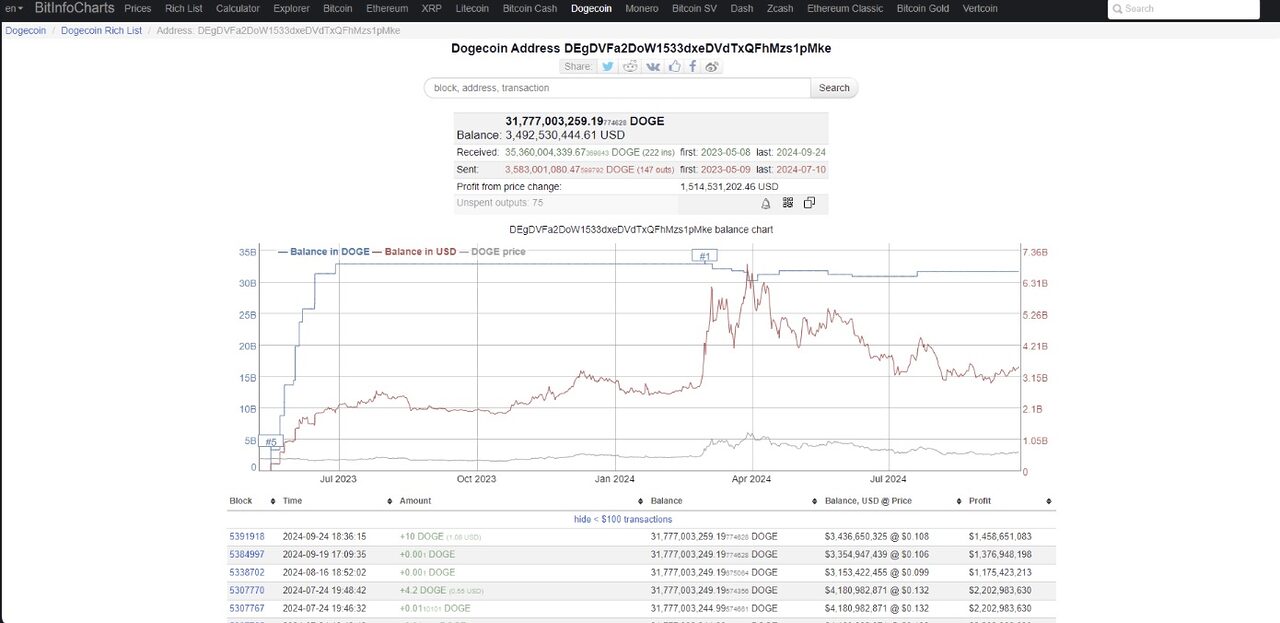Click the received first date 2023-05-08
Viewport: 1280px width, 623px height.
(x=724, y=152)
